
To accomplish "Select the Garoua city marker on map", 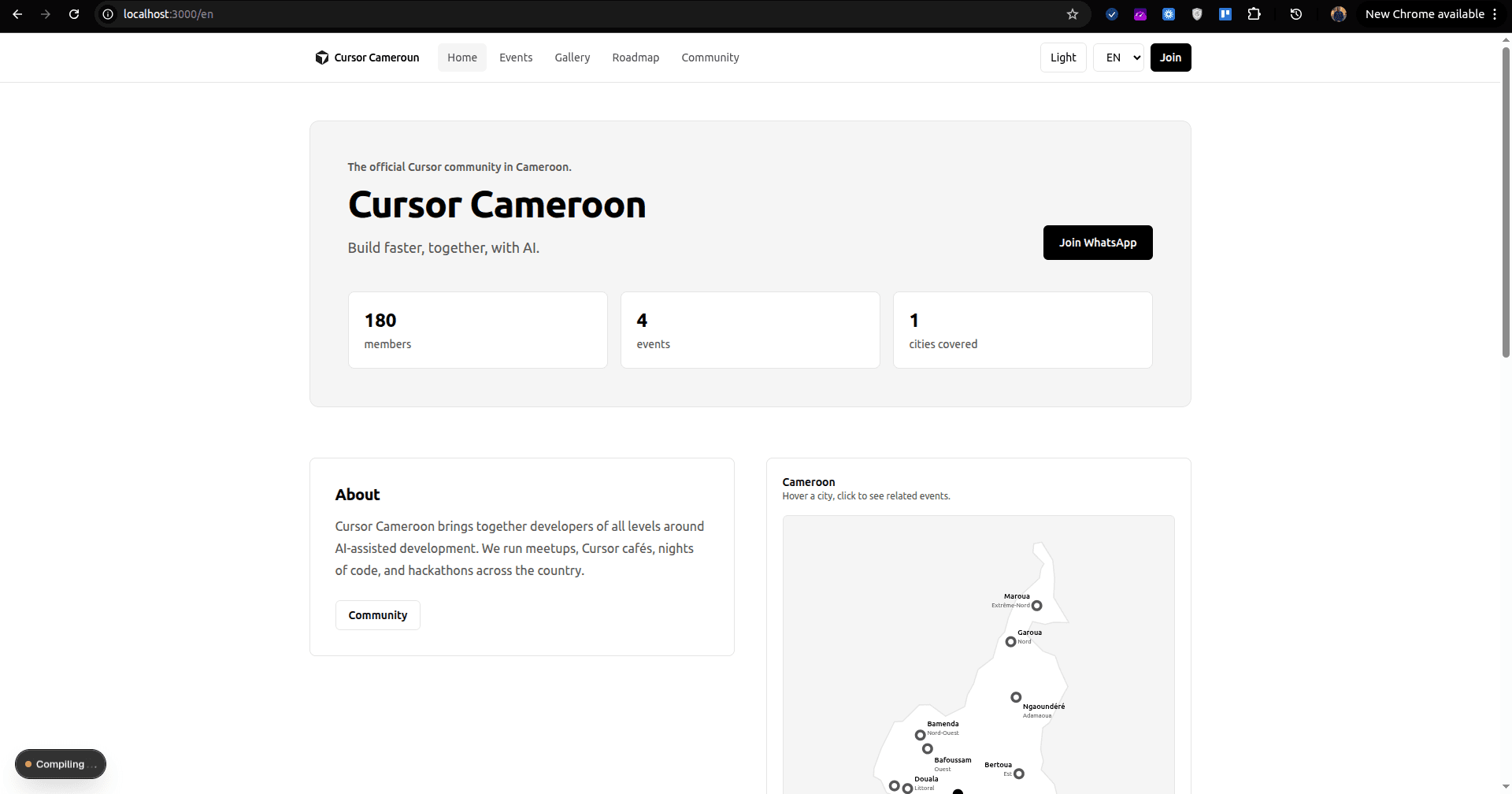I will (1011, 642).
